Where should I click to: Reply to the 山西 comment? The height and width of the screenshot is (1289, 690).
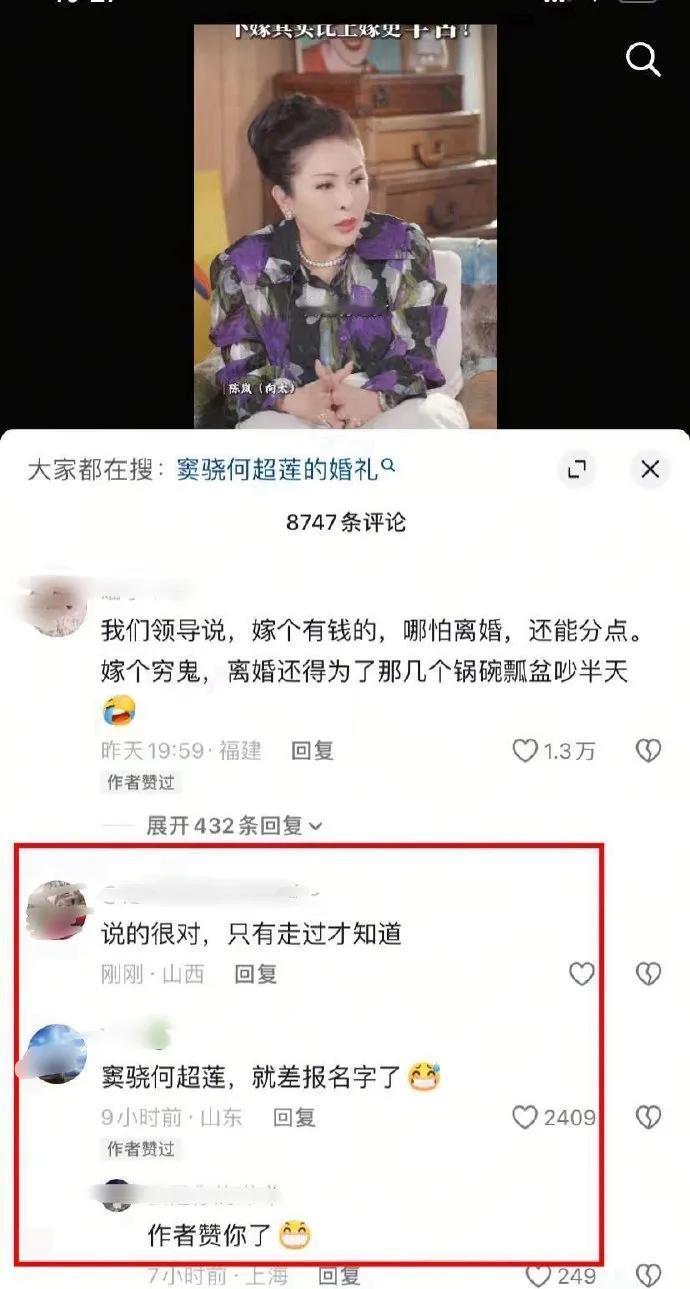(255, 973)
